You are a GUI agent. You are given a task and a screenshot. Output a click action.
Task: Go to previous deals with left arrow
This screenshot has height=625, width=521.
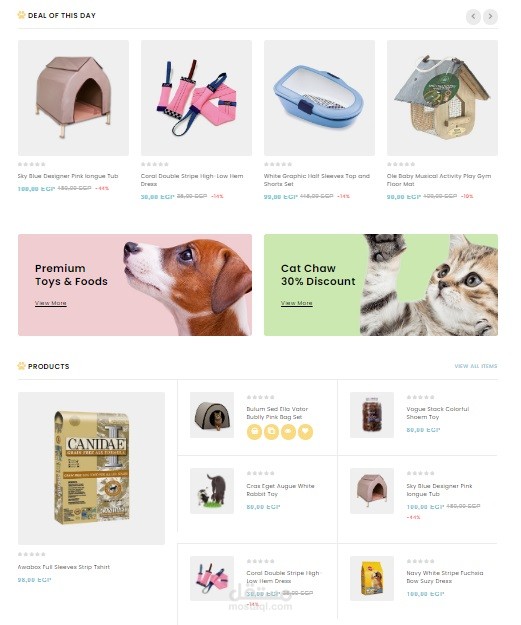(473, 17)
